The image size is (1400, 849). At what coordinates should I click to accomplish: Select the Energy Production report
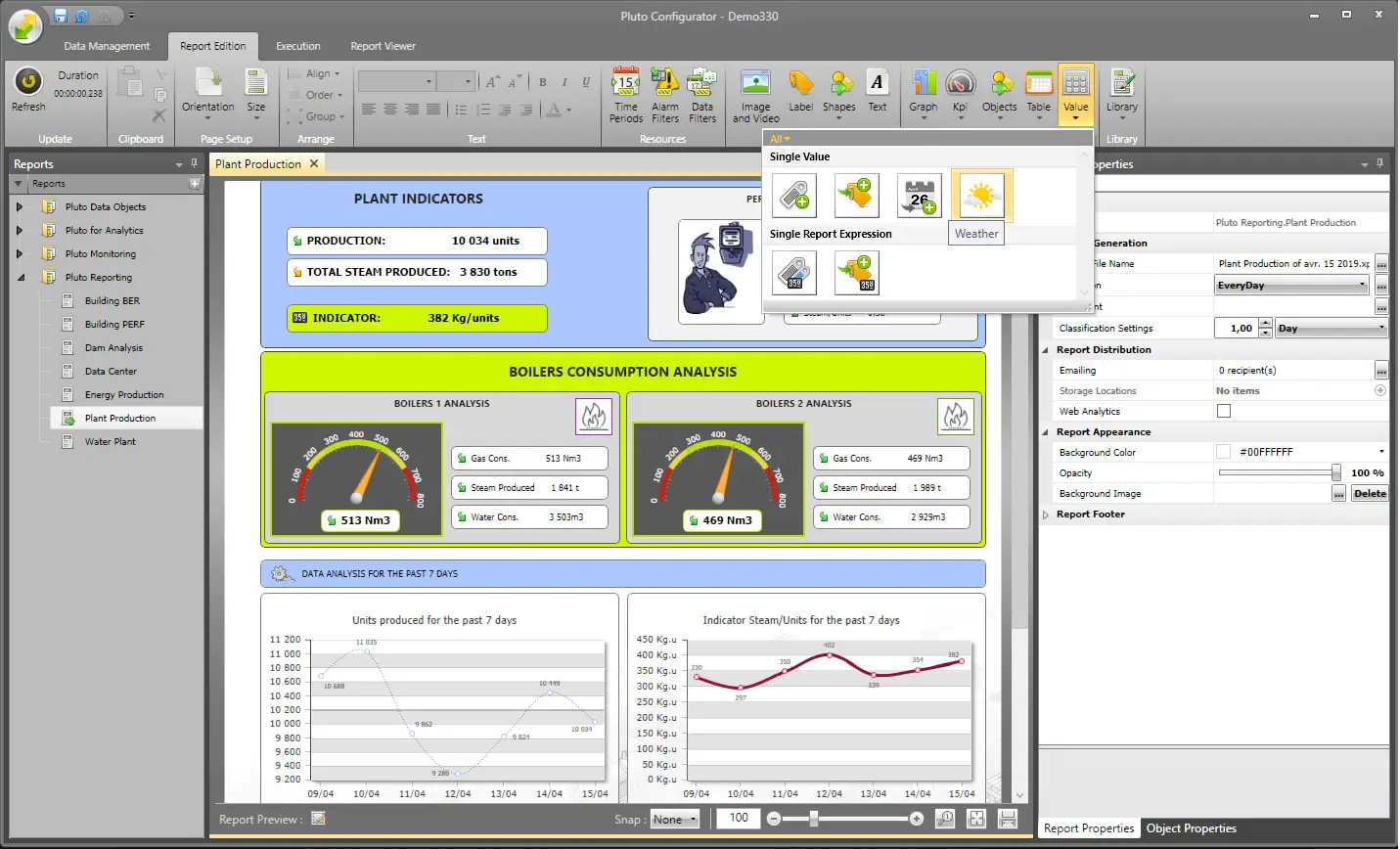point(123,395)
